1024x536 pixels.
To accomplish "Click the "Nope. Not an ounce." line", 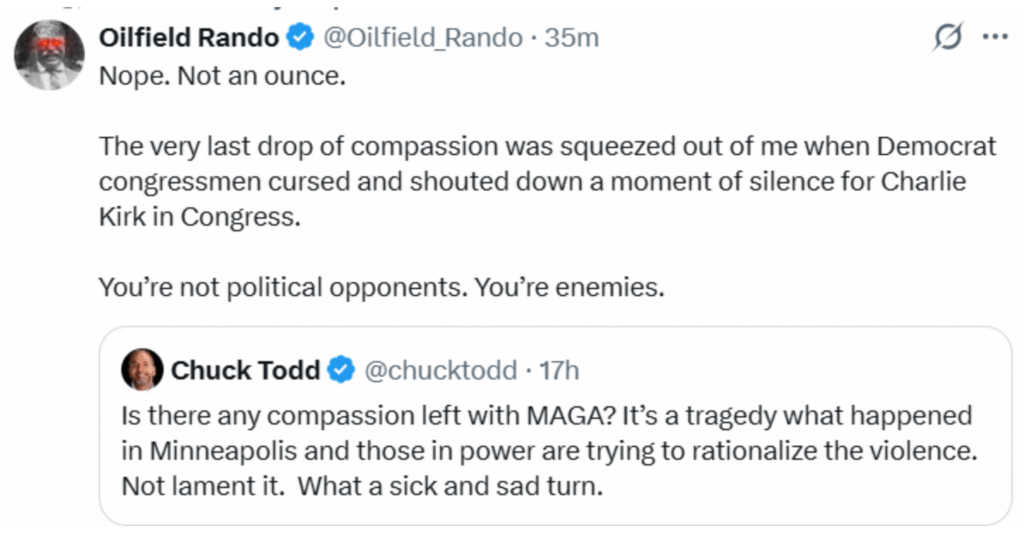I will pyautogui.click(x=222, y=76).
